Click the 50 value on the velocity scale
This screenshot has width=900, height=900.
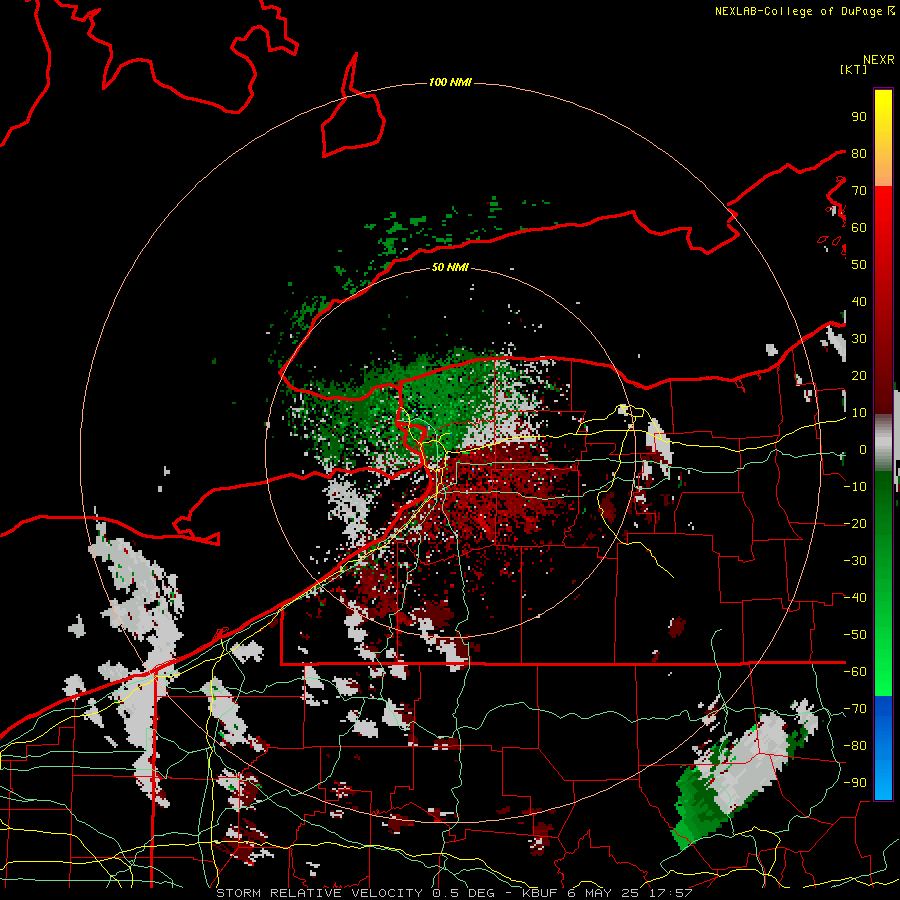[x=859, y=265]
